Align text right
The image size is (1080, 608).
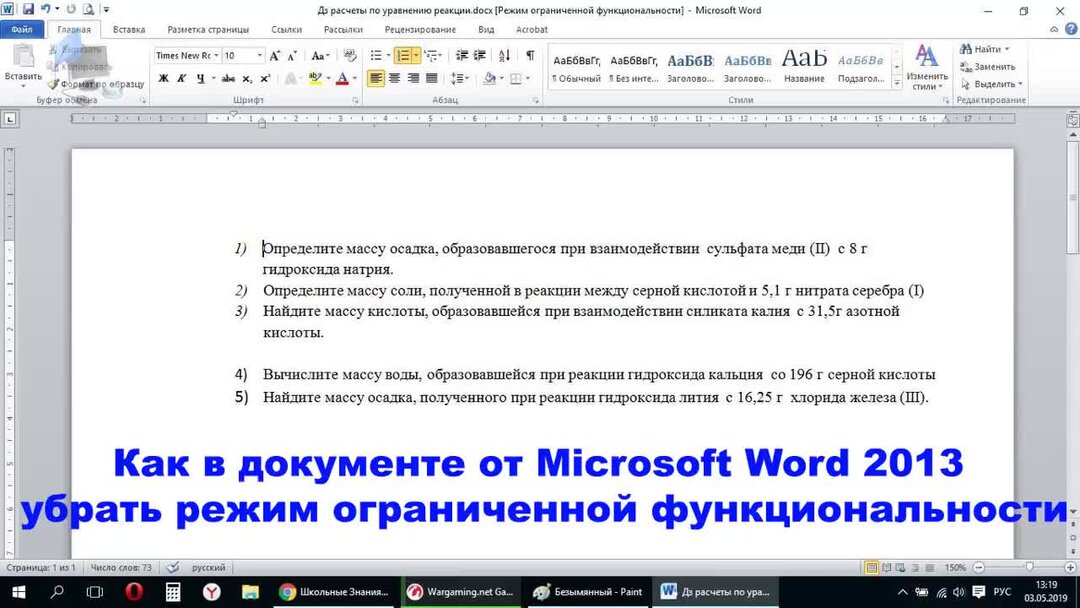(413, 78)
